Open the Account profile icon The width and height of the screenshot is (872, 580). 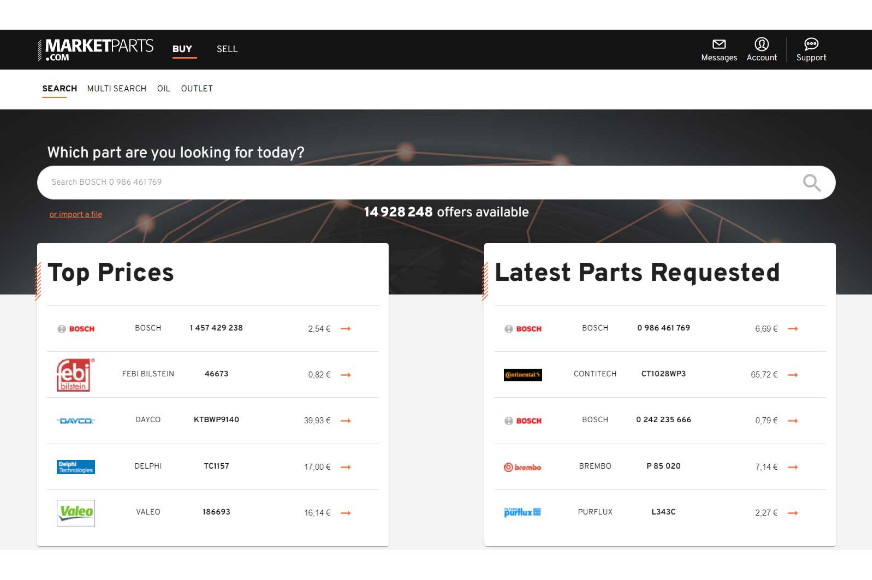[x=761, y=44]
